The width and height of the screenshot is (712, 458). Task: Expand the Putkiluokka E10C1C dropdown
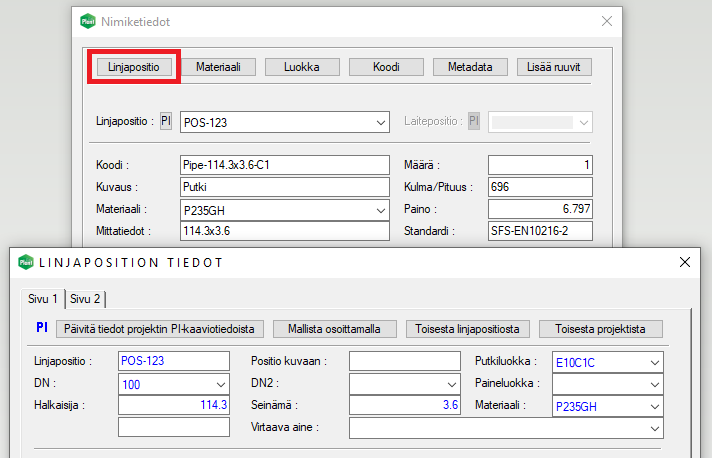(x=655, y=361)
